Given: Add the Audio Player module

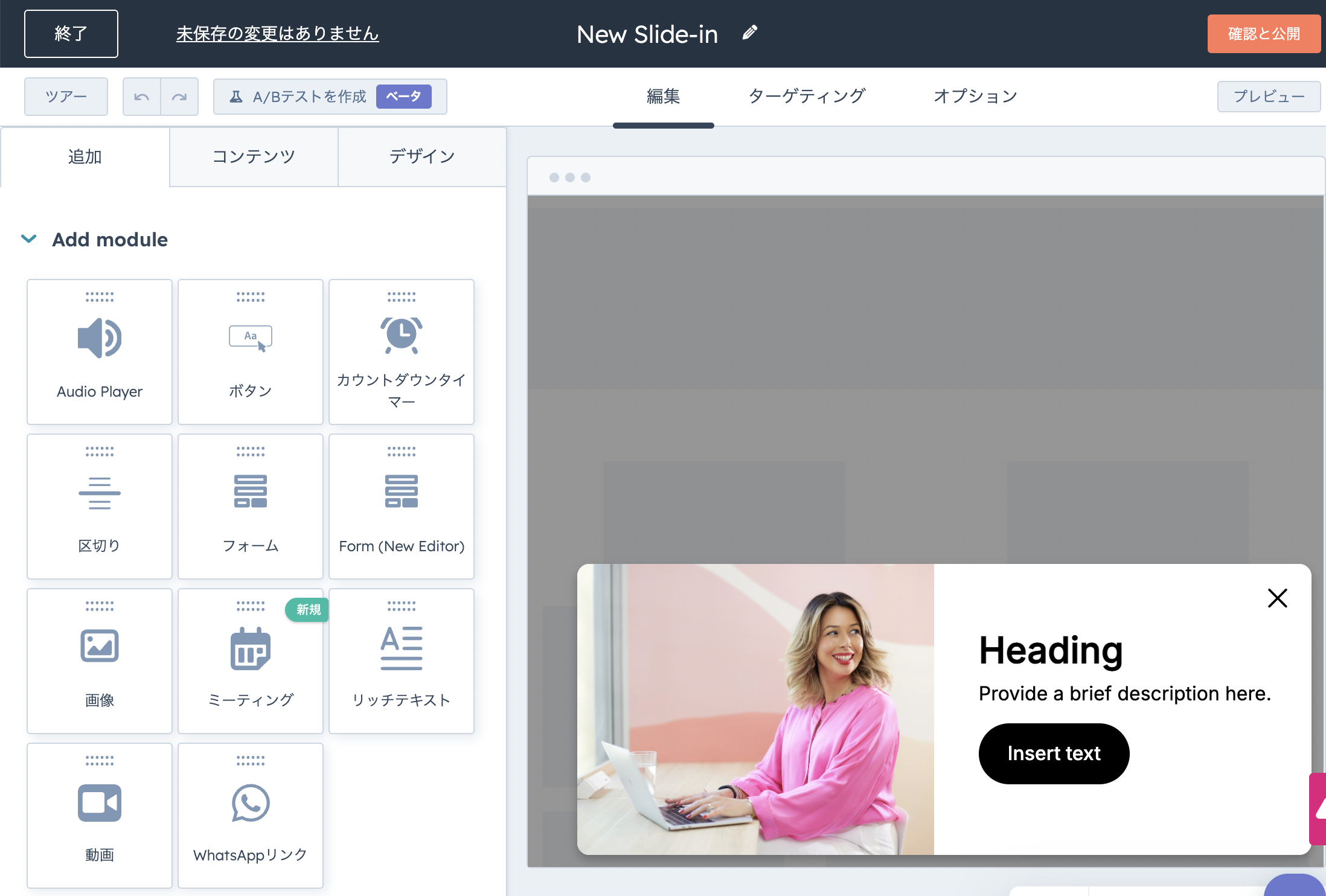Looking at the screenshot, I should [100, 352].
